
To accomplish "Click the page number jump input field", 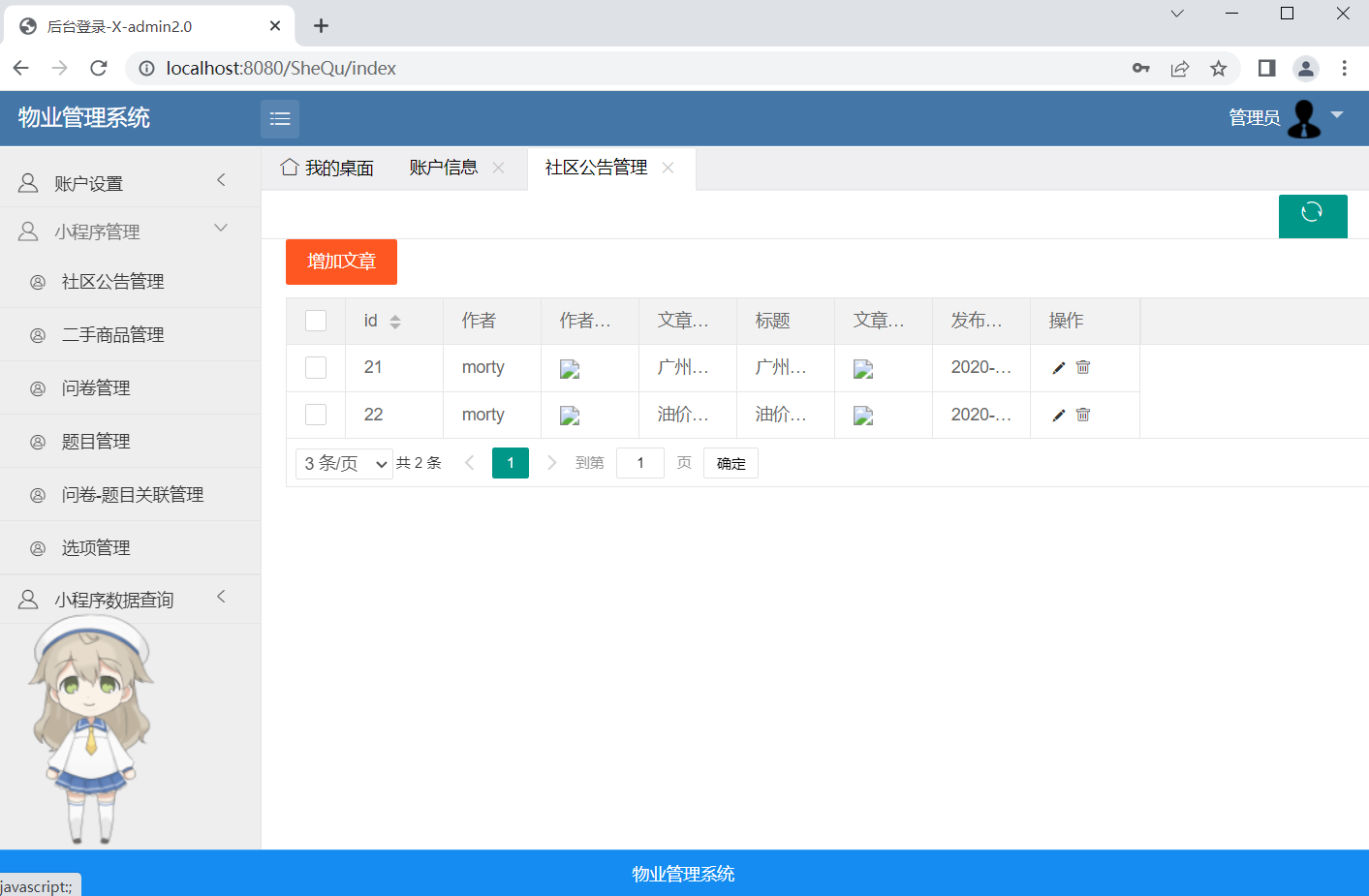I will [x=640, y=463].
